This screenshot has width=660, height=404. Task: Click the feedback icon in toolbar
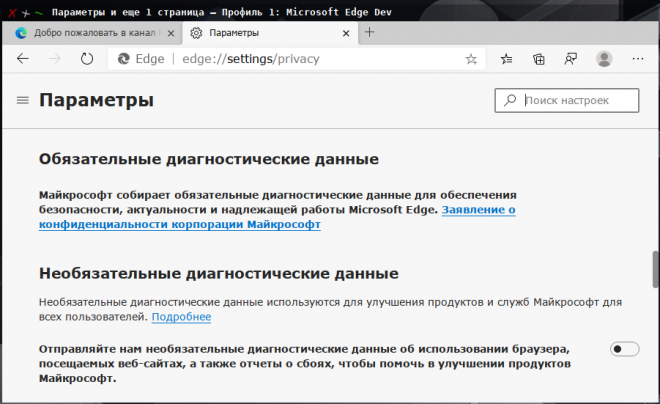click(570, 59)
